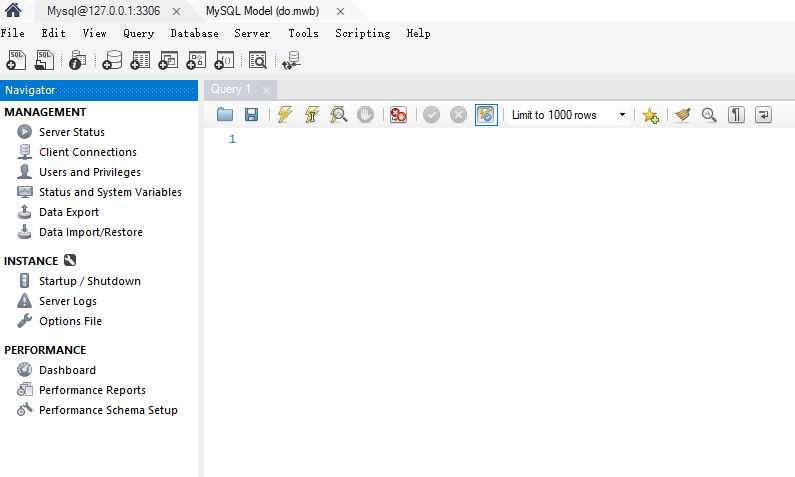Open the Limit to 1000 rows dropdown
795x477 pixels.
(568, 115)
